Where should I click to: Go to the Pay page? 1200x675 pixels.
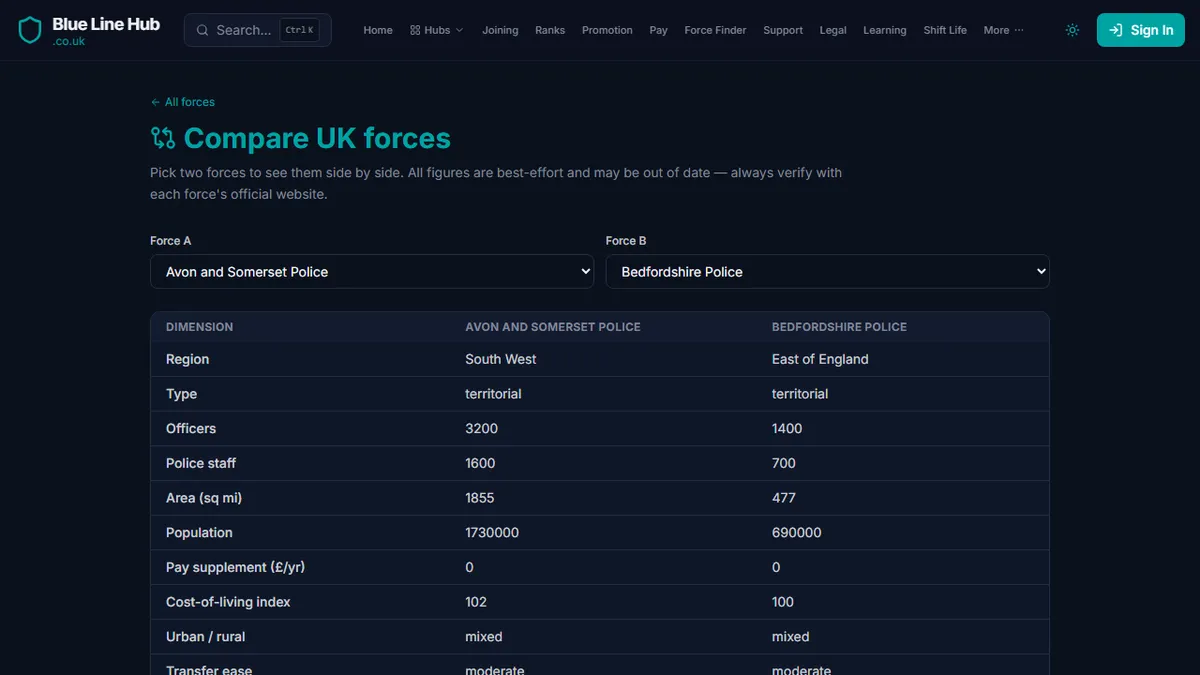point(658,30)
